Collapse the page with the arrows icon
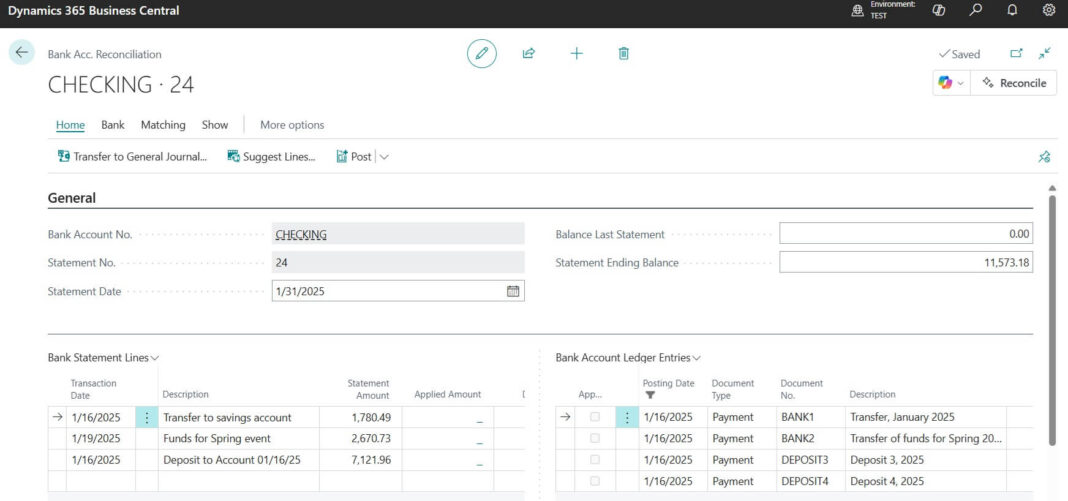 click(x=1045, y=53)
